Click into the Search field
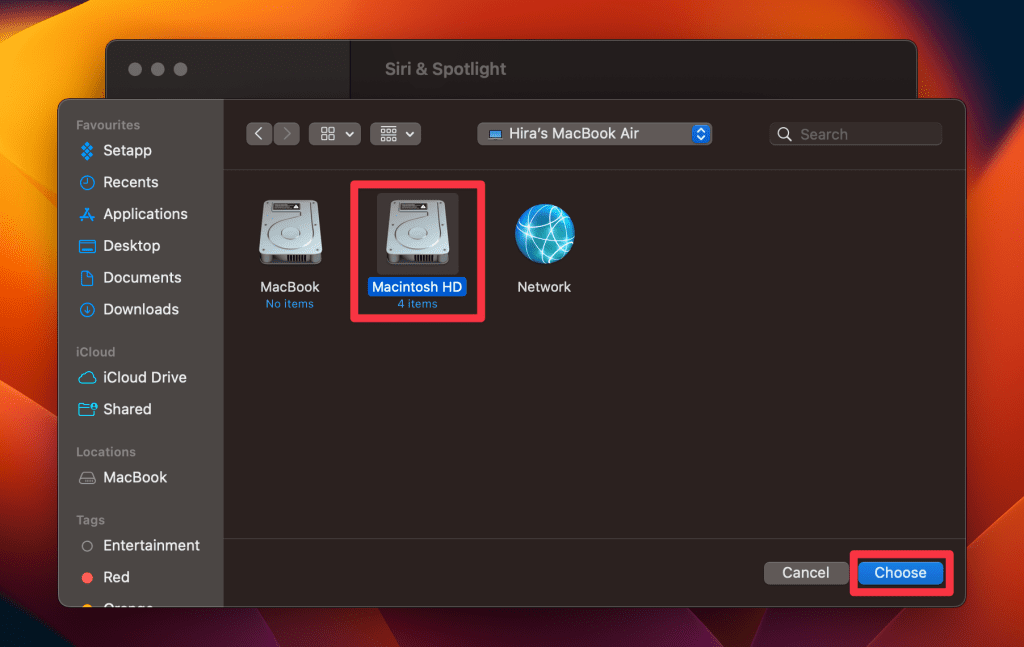 click(x=856, y=134)
